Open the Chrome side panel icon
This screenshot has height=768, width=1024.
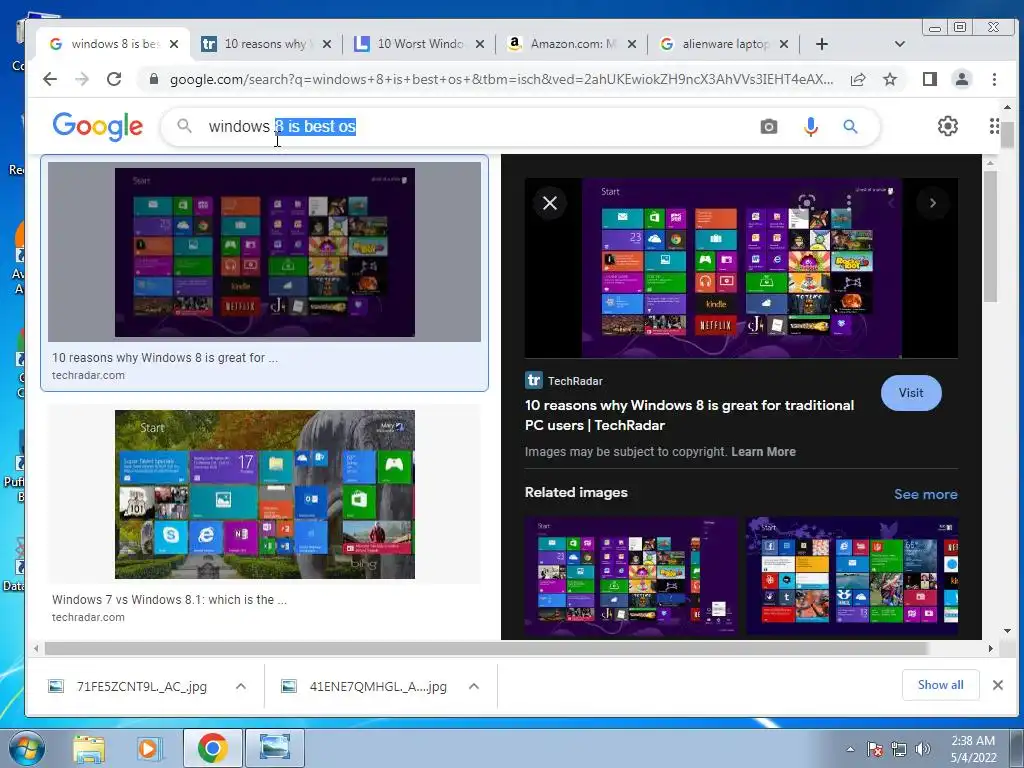(930, 80)
